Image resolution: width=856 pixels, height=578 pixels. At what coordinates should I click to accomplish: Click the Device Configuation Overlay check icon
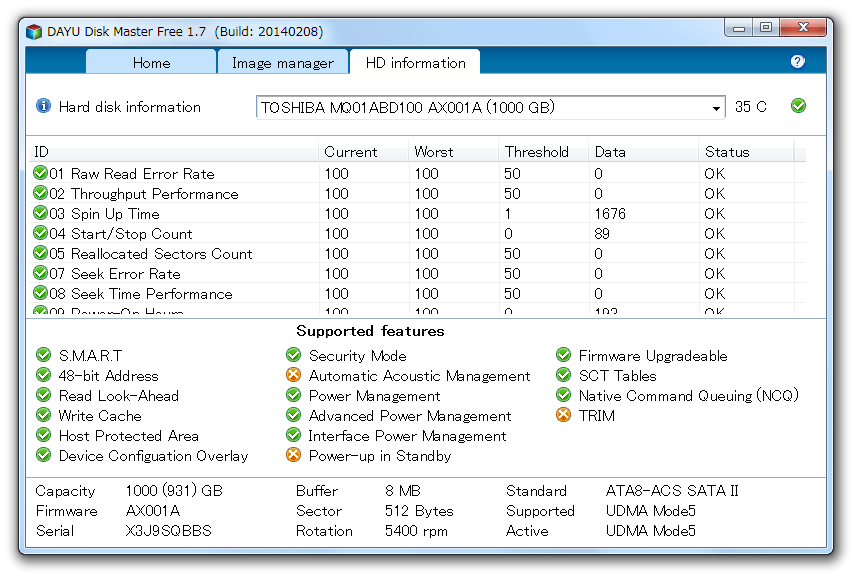[x=43, y=455]
